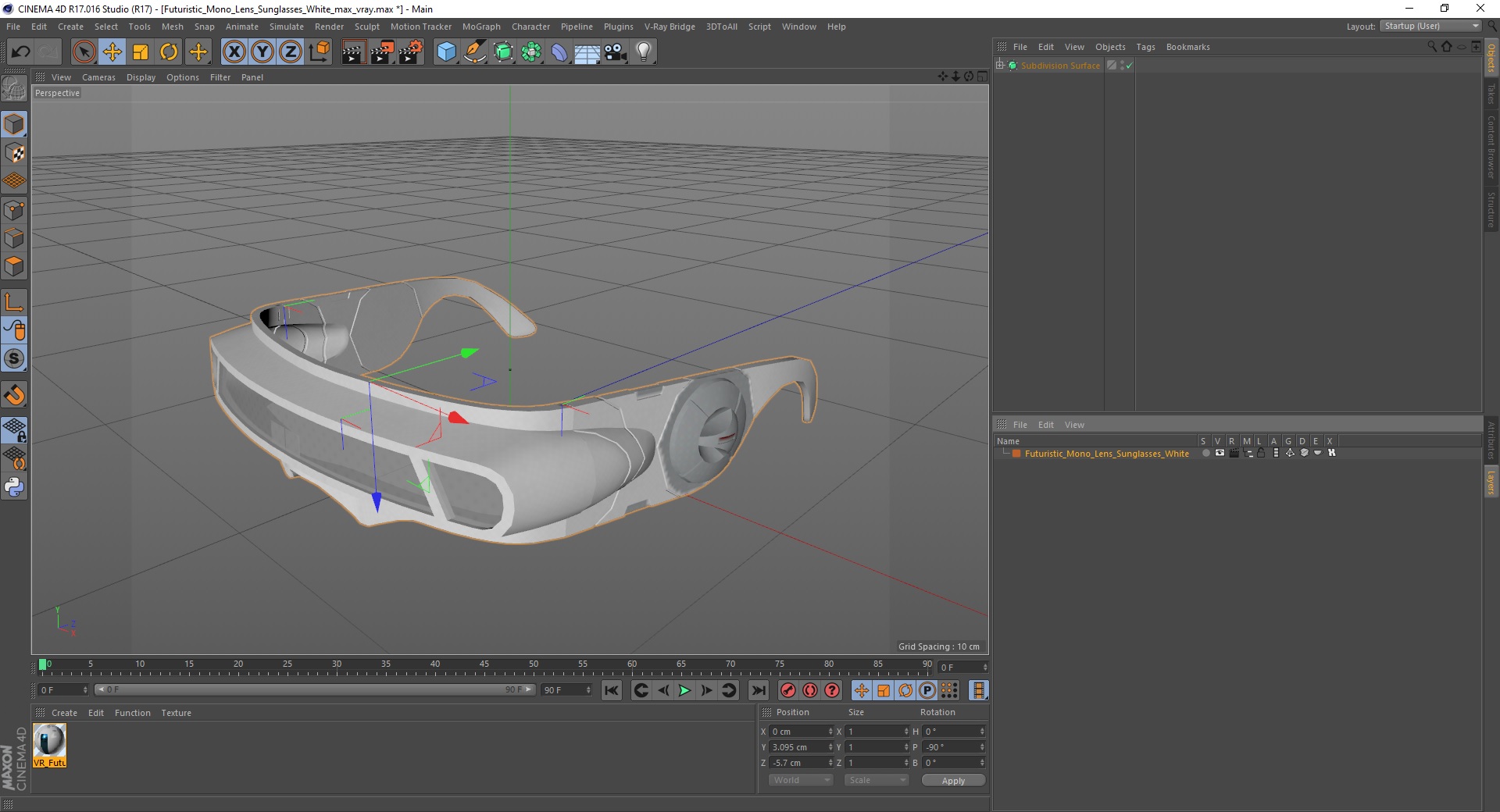The image size is (1500, 812).
Task: Toggle the Subdivision Surface enable checkmark
Action: tap(1129, 66)
